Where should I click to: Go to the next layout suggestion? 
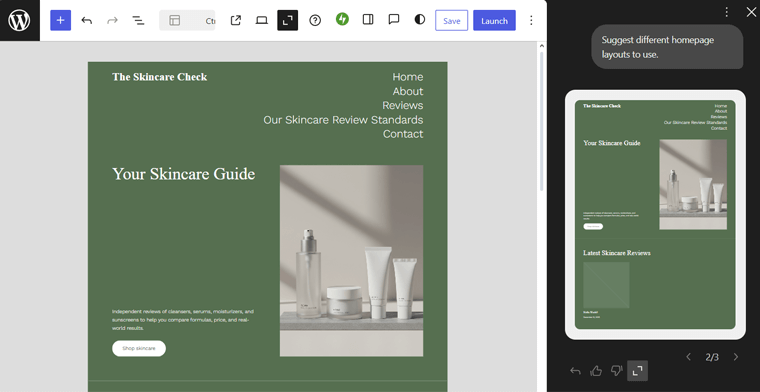pos(736,357)
